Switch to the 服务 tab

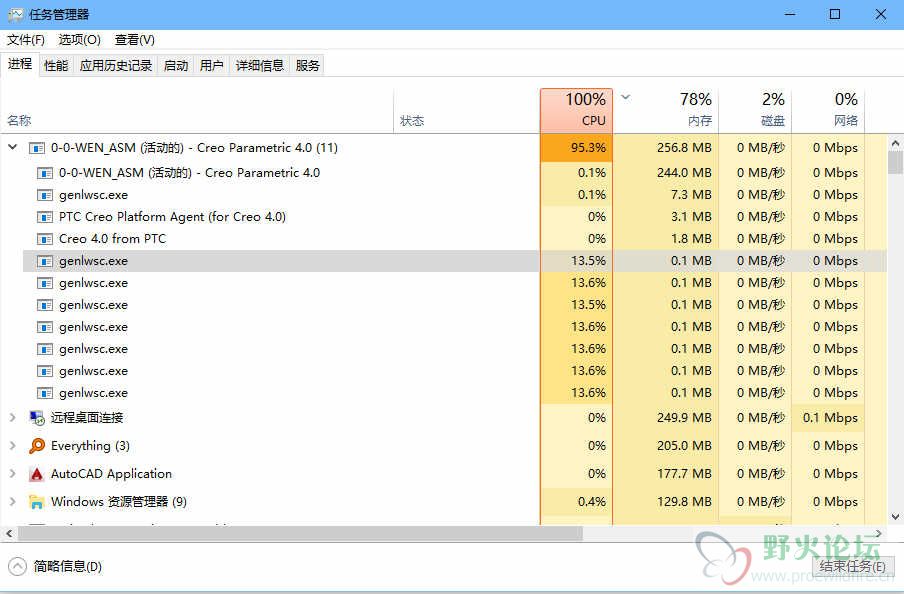coord(307,66)
